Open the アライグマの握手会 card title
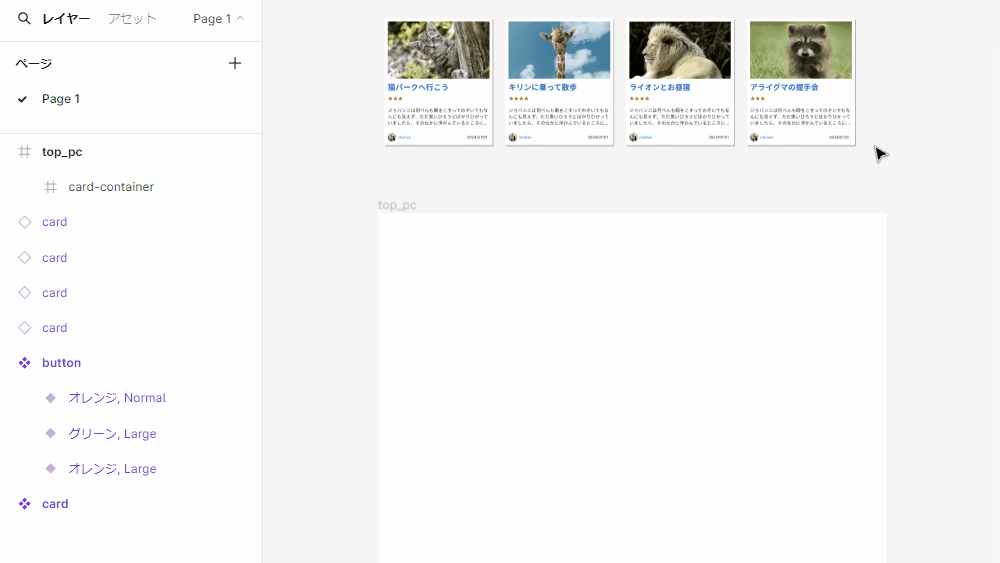Image resolution: width=1000 pixels, height=563 pixels. pyautogui.click(x=784, y=87)
